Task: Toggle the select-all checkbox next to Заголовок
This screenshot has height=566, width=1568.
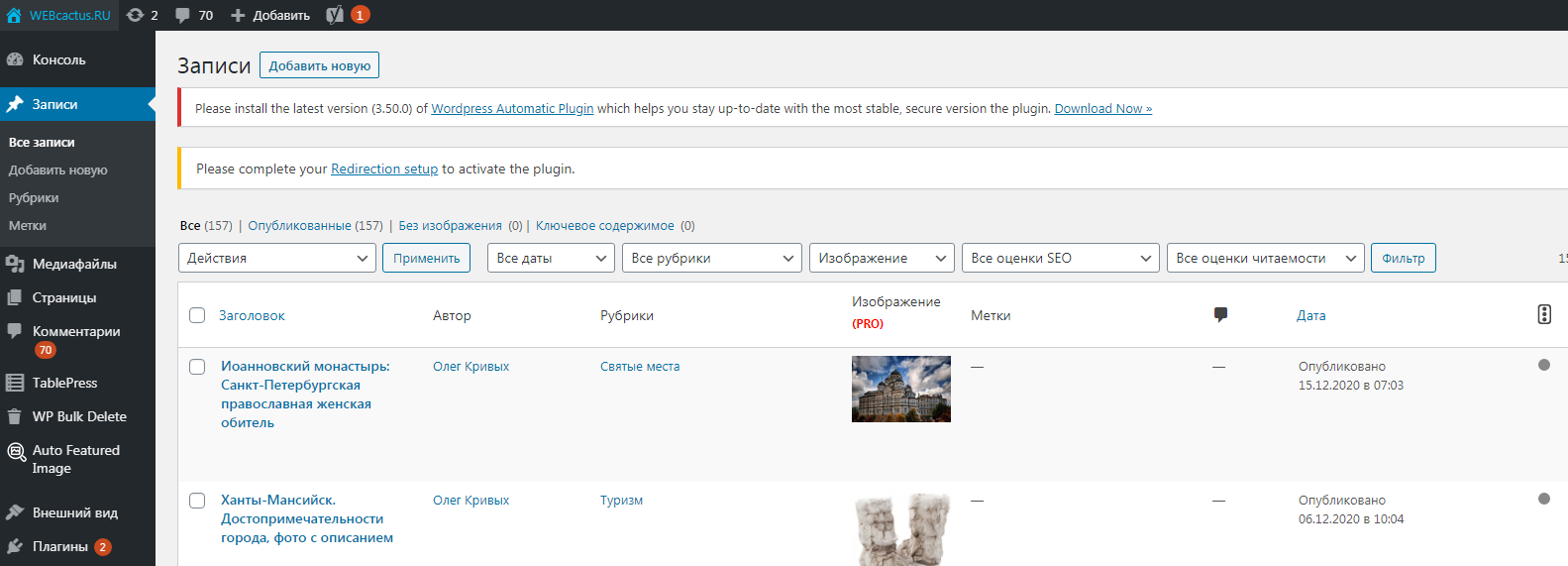Action: pos(197,315)
